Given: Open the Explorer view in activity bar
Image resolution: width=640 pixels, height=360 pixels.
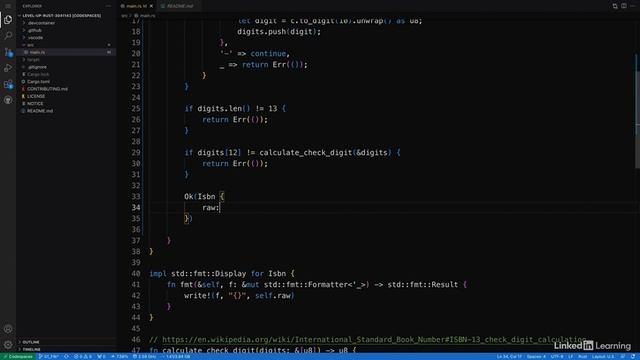Looking at the screenshot, I should 8,20.
